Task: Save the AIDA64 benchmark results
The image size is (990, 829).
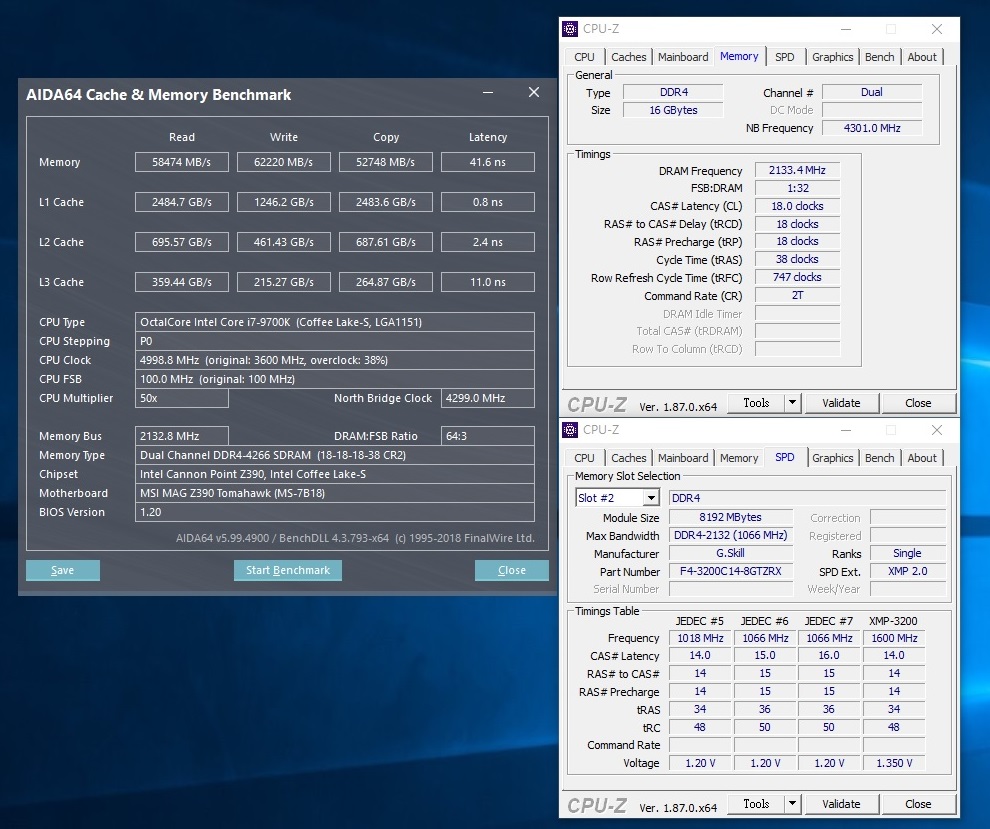Action: point(63,570)
